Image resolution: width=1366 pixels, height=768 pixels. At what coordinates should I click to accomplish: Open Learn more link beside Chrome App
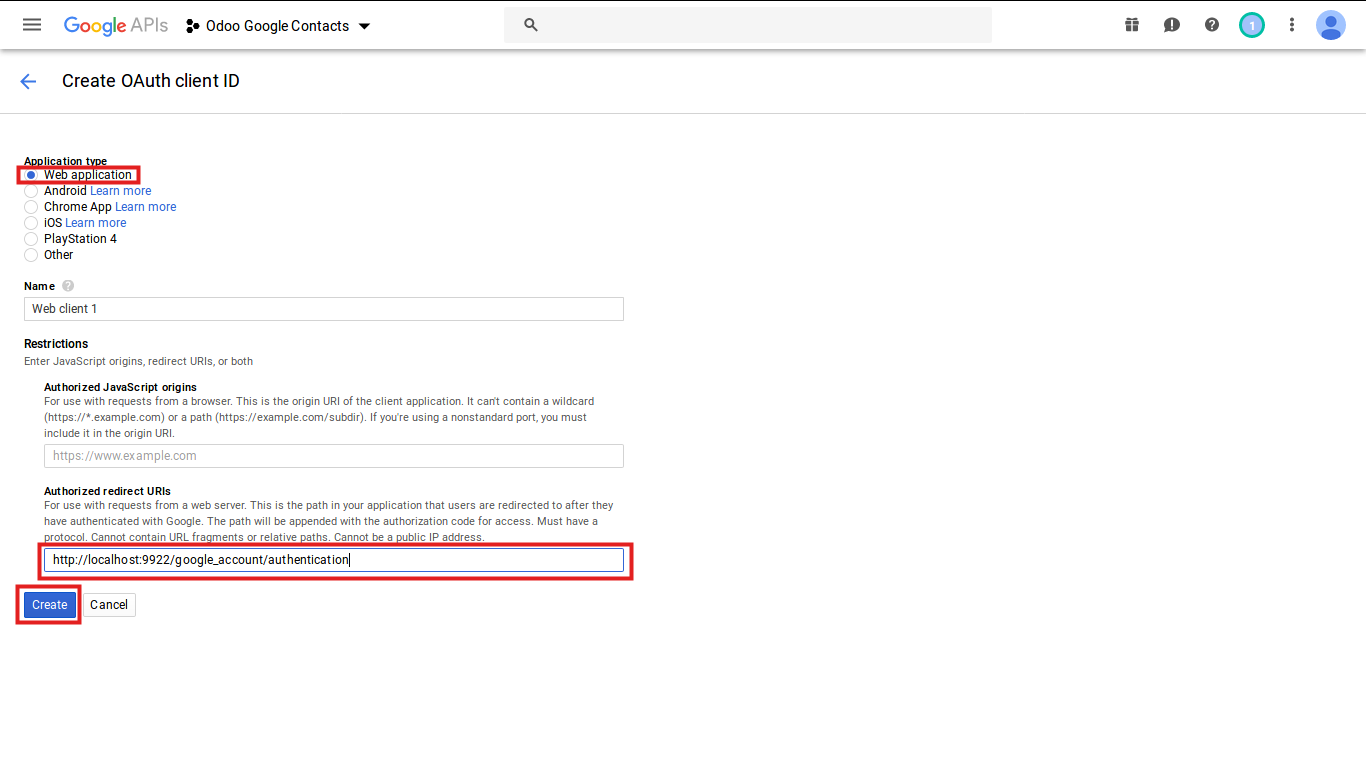(145, 207)
